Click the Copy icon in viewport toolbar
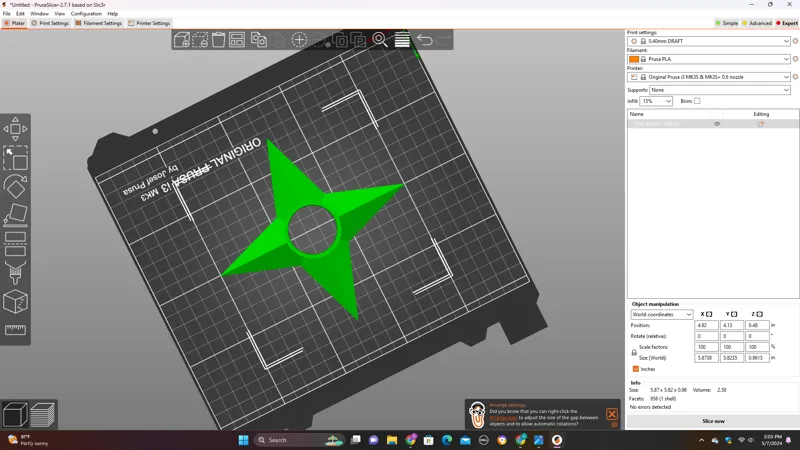This screenshot has width=800, height=450. pos(259,40)
